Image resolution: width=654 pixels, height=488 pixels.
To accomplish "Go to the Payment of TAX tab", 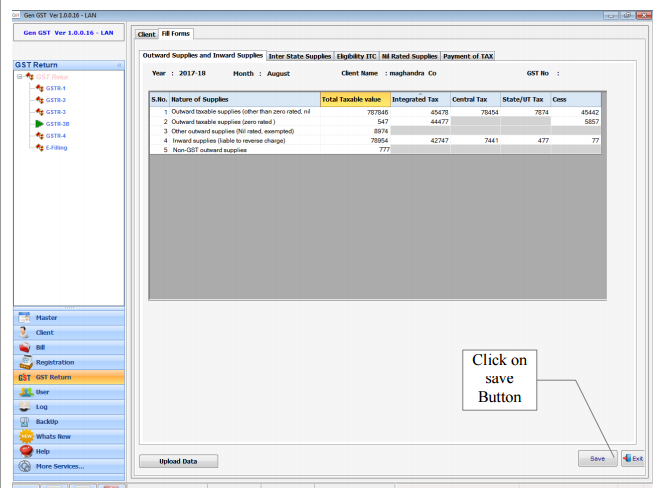I will click(468, 56).
